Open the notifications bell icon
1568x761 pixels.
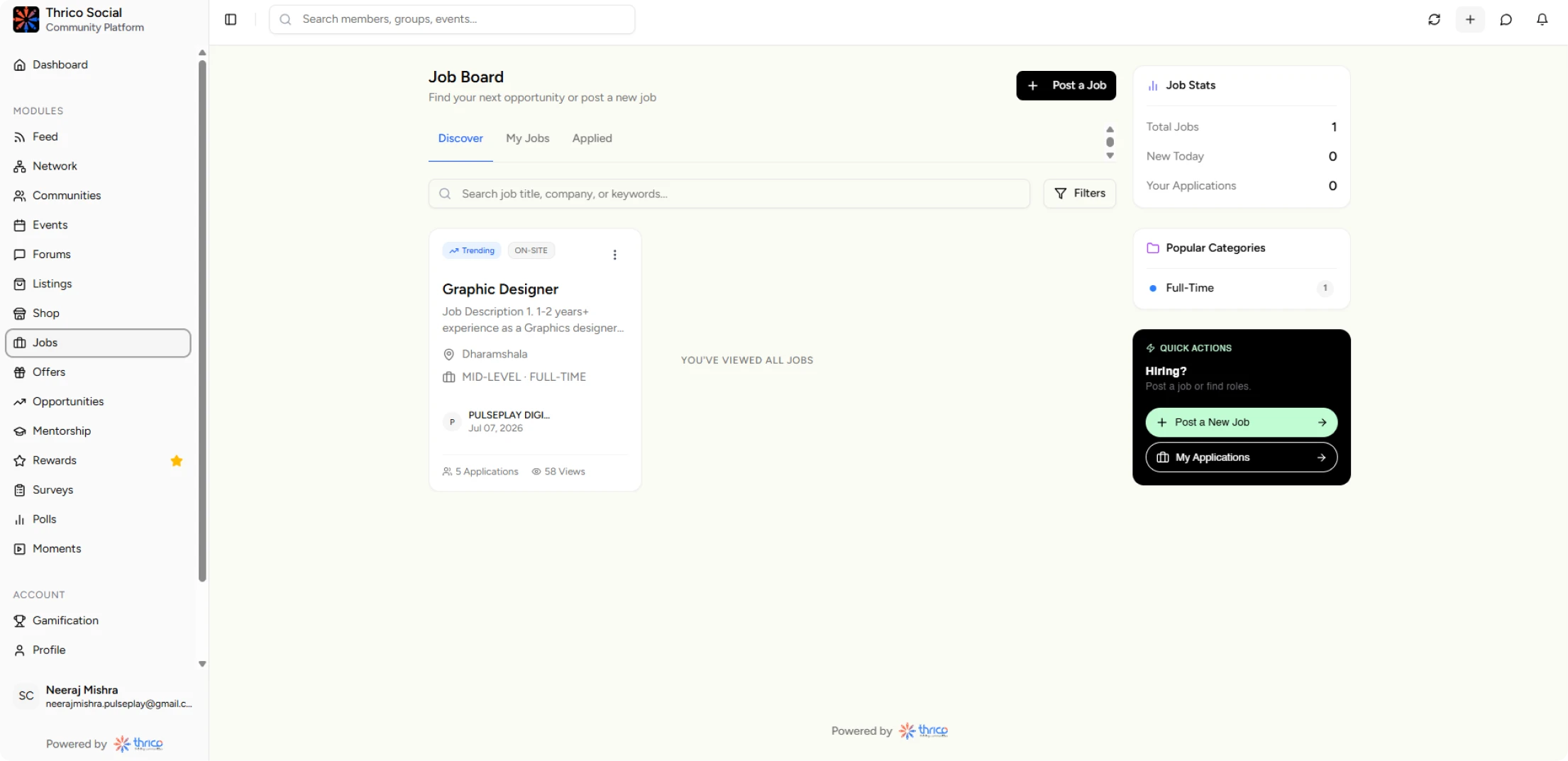pos(1542,19)
